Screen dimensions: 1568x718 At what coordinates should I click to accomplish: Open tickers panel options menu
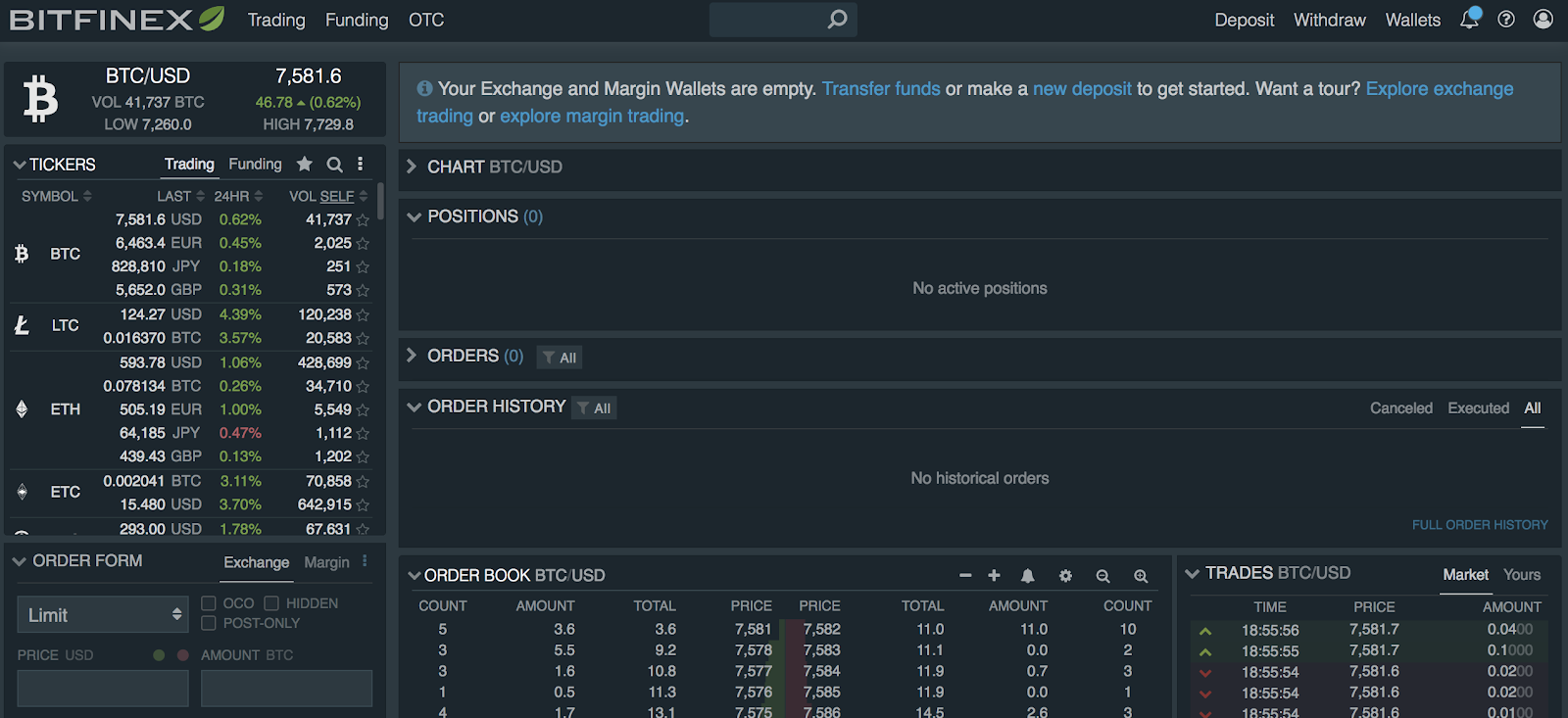361,164
